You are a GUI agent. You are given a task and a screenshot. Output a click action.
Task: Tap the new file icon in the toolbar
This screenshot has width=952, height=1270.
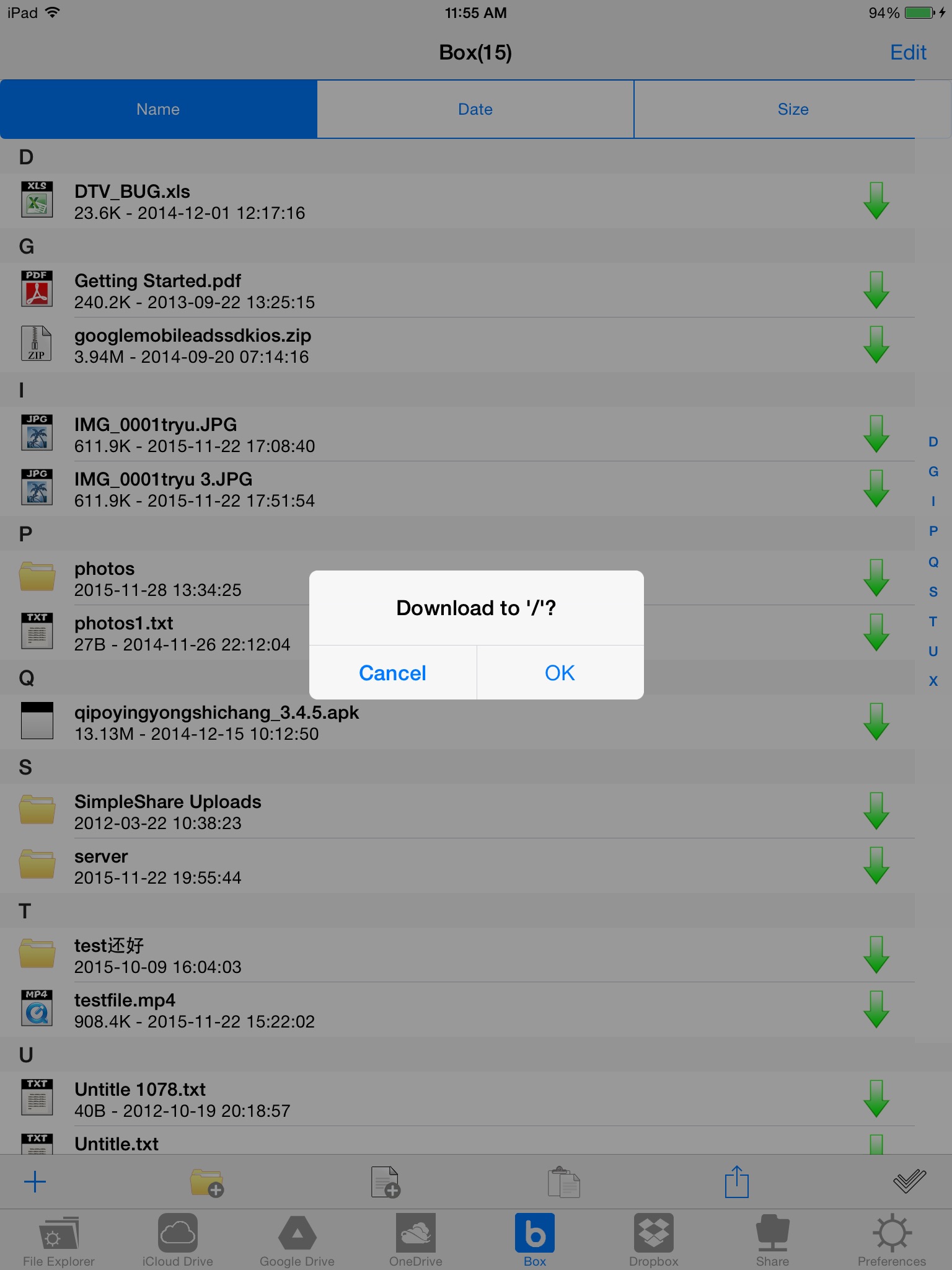[385, 1182]
